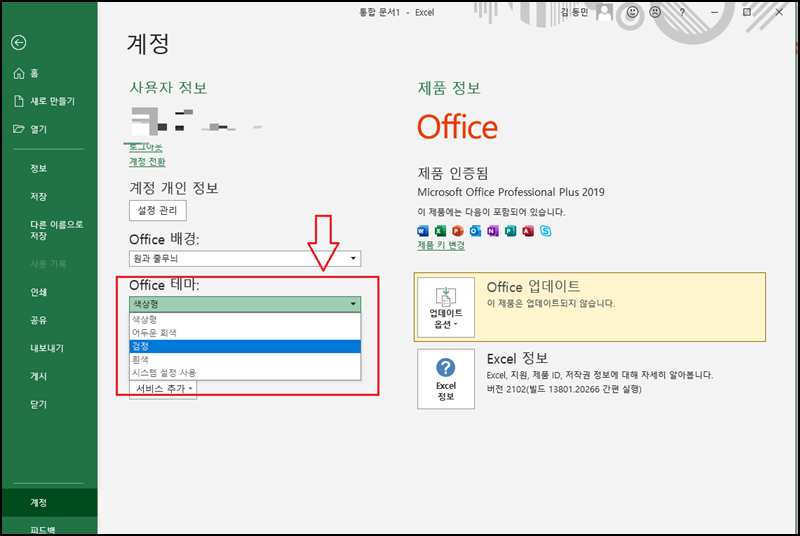Click the home icon in sidebar
This screenshot has width=800, height=536.
pos(19,73)
